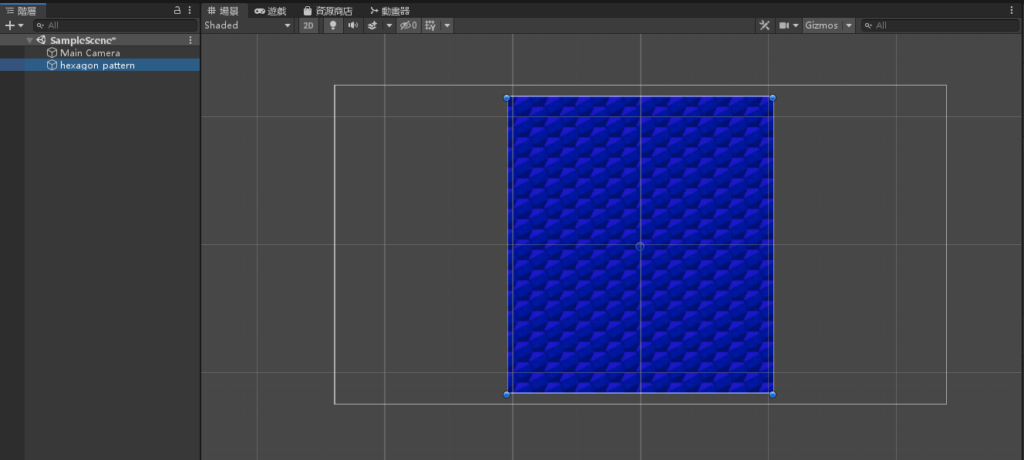Open the scene effects dropdown arrow
The image size is (1024, 460).
(x=389, y=25)
